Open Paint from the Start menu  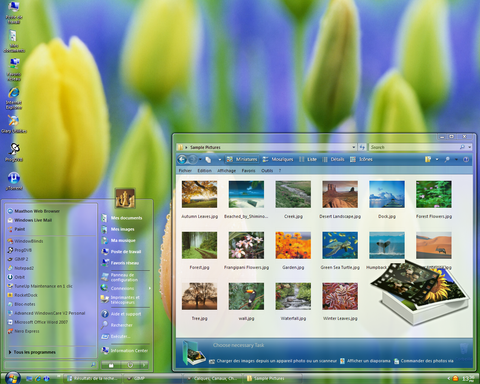click(16, 229)
